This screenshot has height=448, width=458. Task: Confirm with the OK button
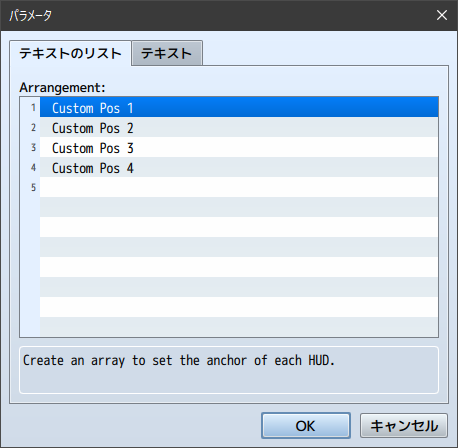pos(306,426)
